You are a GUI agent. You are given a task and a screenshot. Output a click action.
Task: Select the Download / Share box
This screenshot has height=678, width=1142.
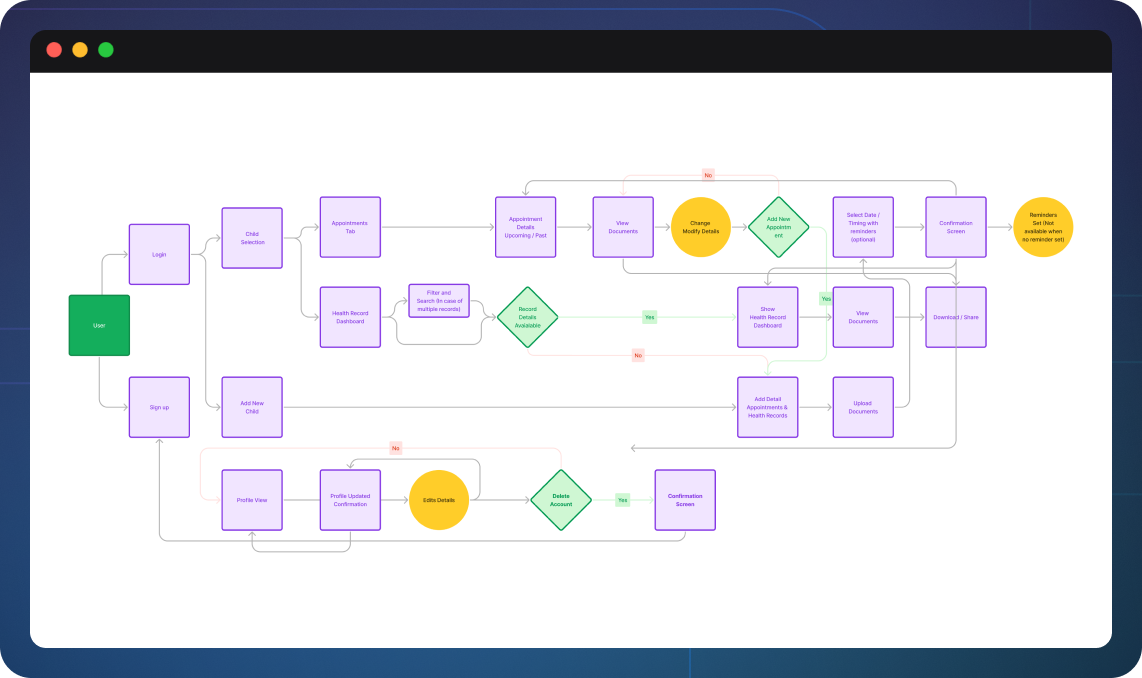[955, 317]
